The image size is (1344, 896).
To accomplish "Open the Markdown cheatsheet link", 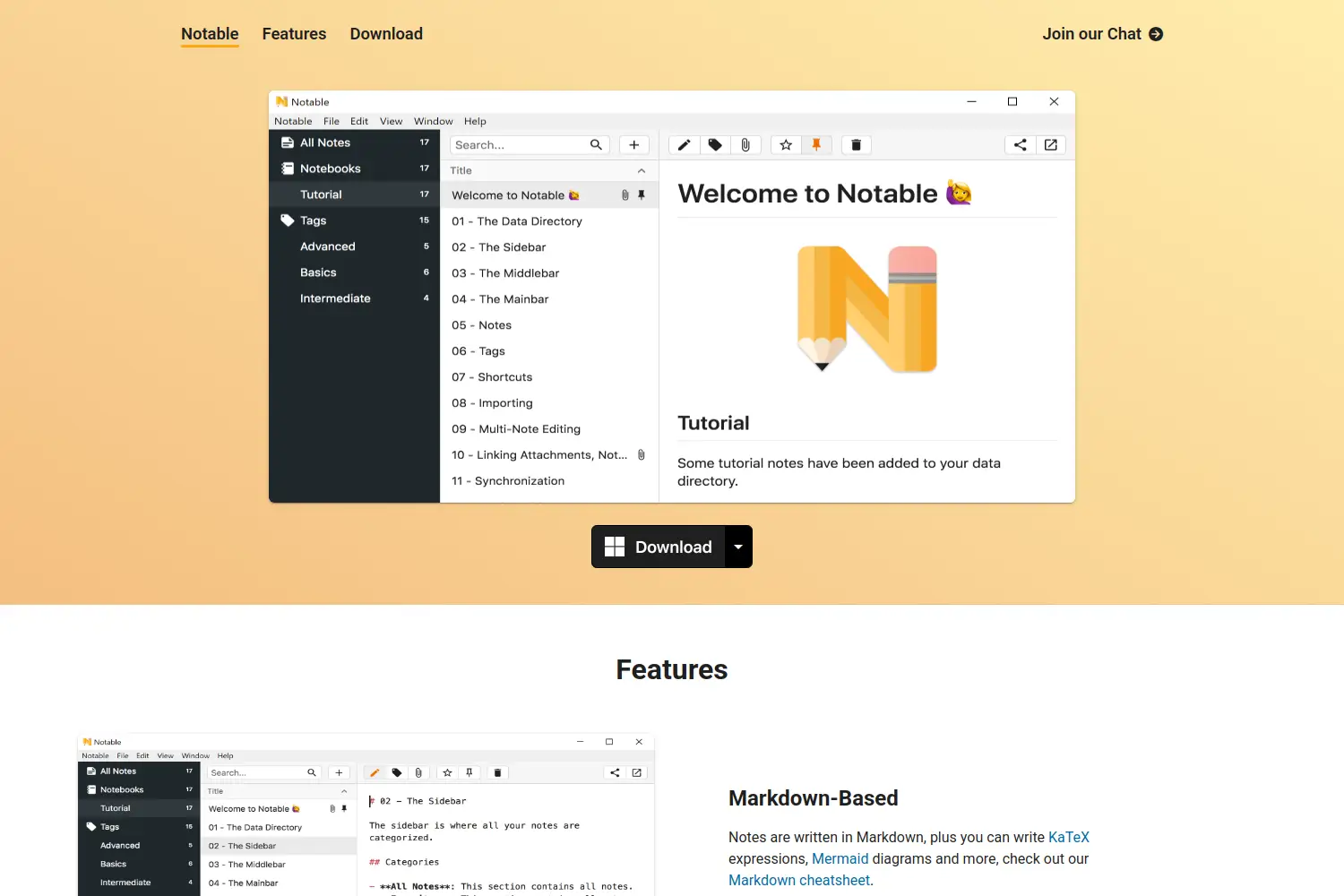I will pos(799,880).
